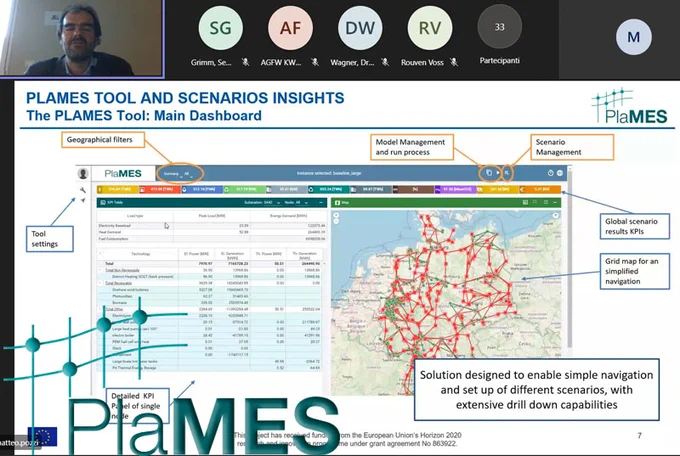
Task: Click the globe language icon in dashboard header
Action: [560, 173]
